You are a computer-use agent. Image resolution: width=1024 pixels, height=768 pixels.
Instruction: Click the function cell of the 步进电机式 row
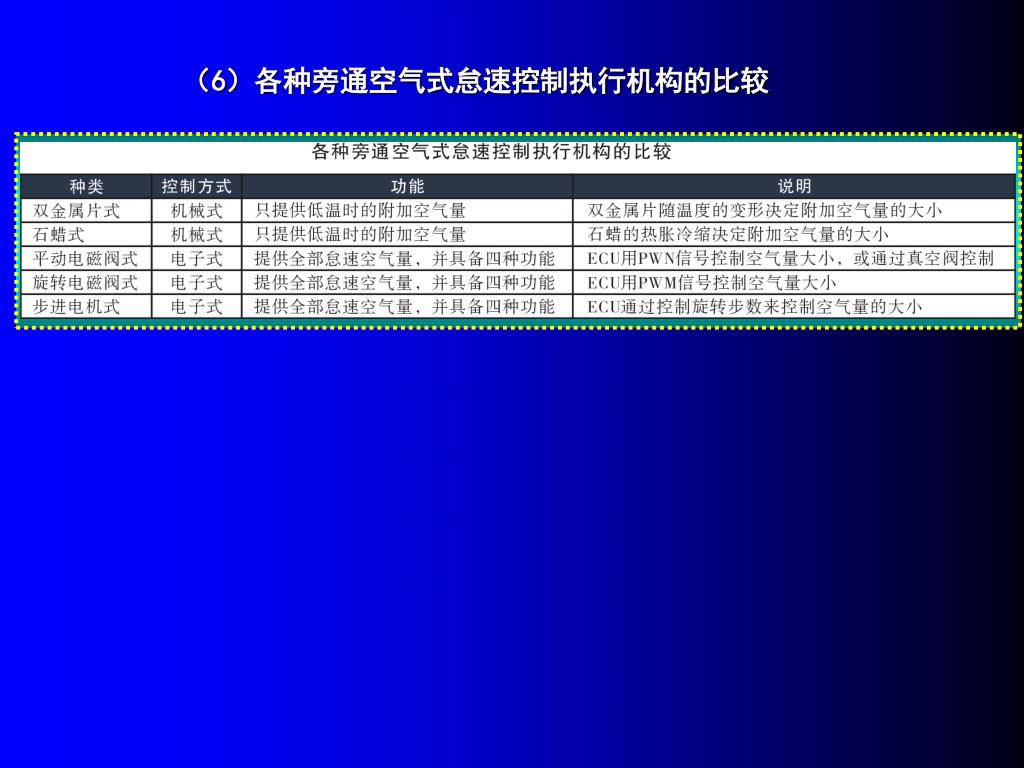coord(408,306)
